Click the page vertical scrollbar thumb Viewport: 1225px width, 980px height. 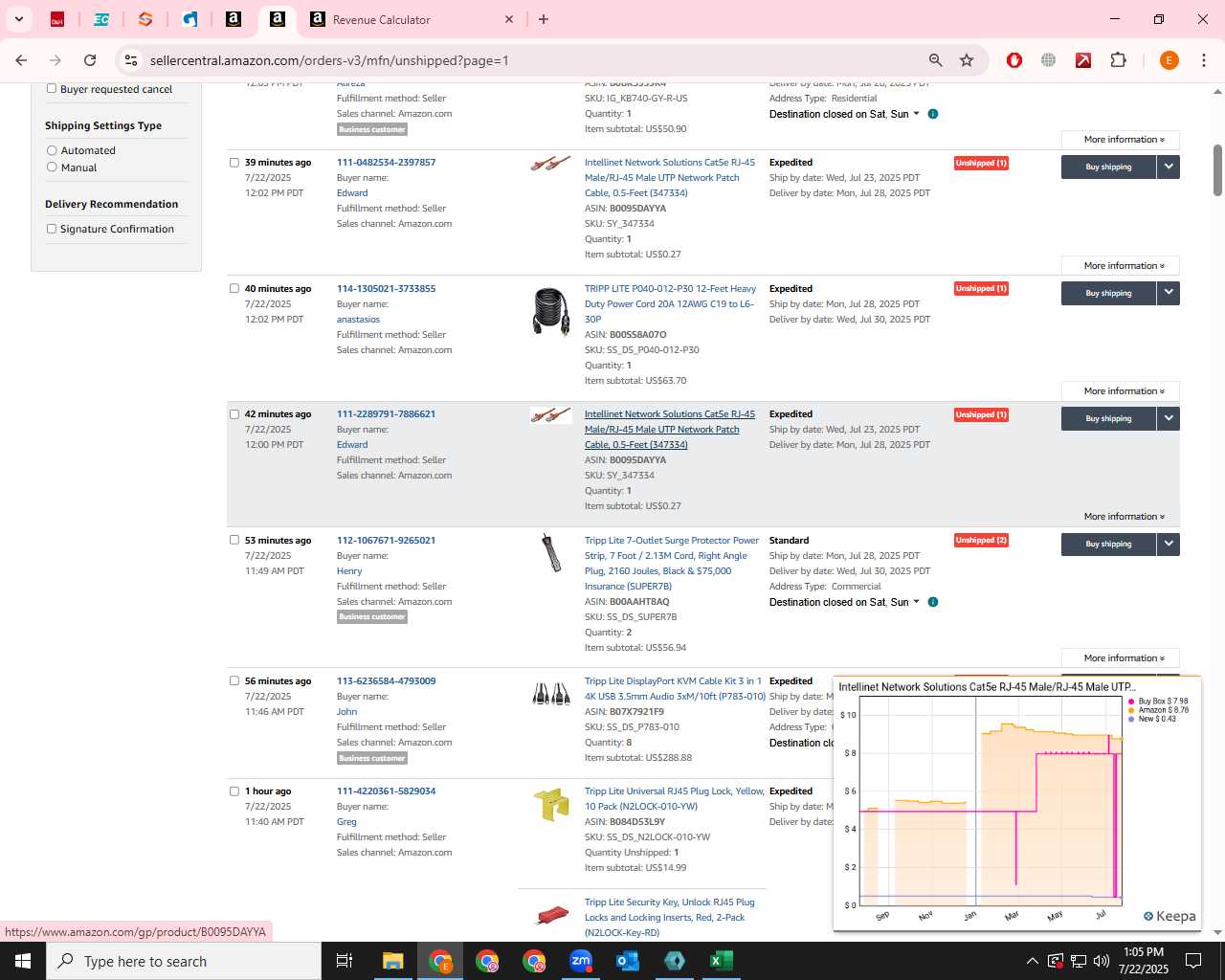[x=1217, y=169]
